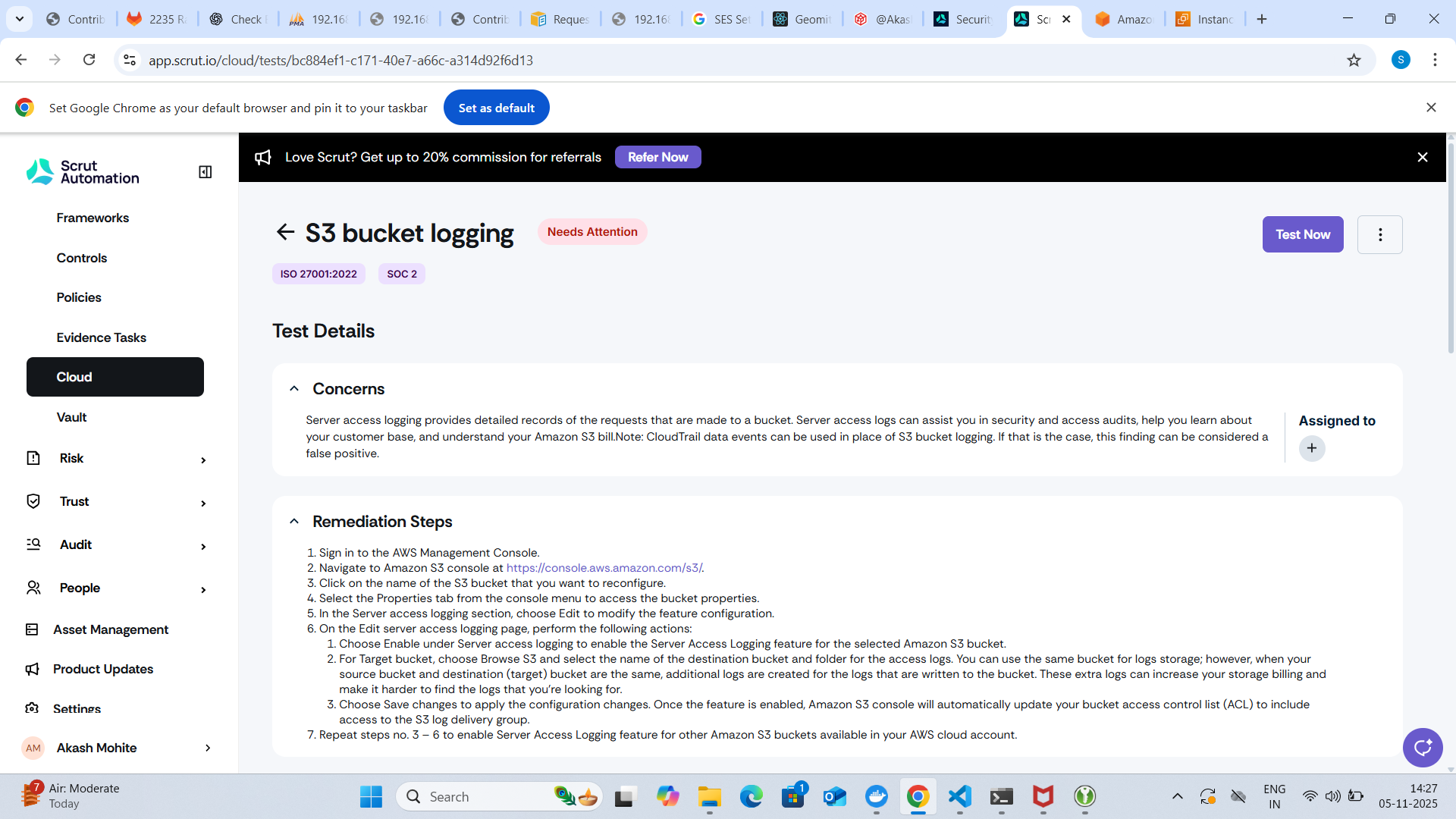1456x819 pixels.
Task: Add an assignee with the plus icon
Action: (x=1311, y=448)
